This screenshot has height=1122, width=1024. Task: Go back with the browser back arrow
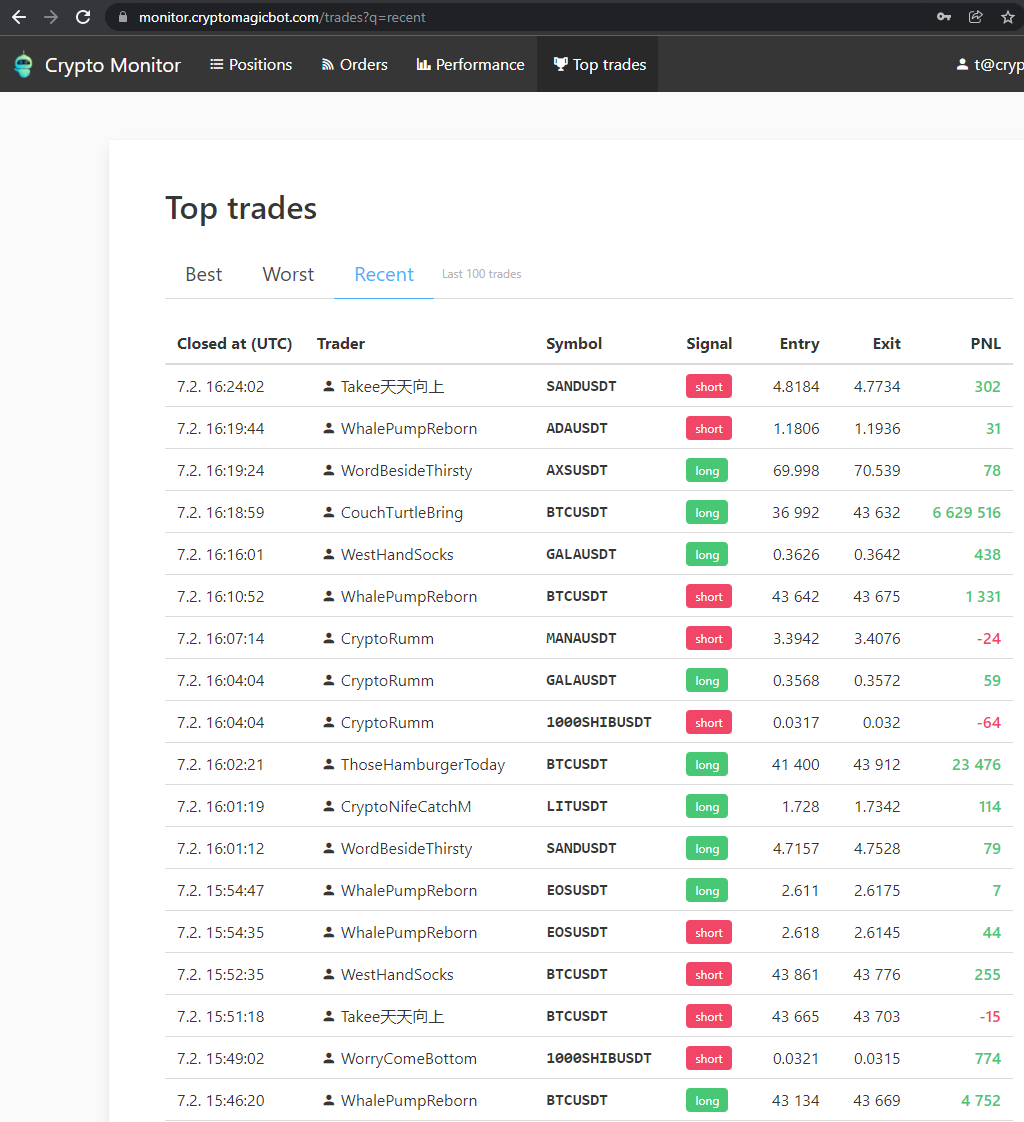coord(19,17)
